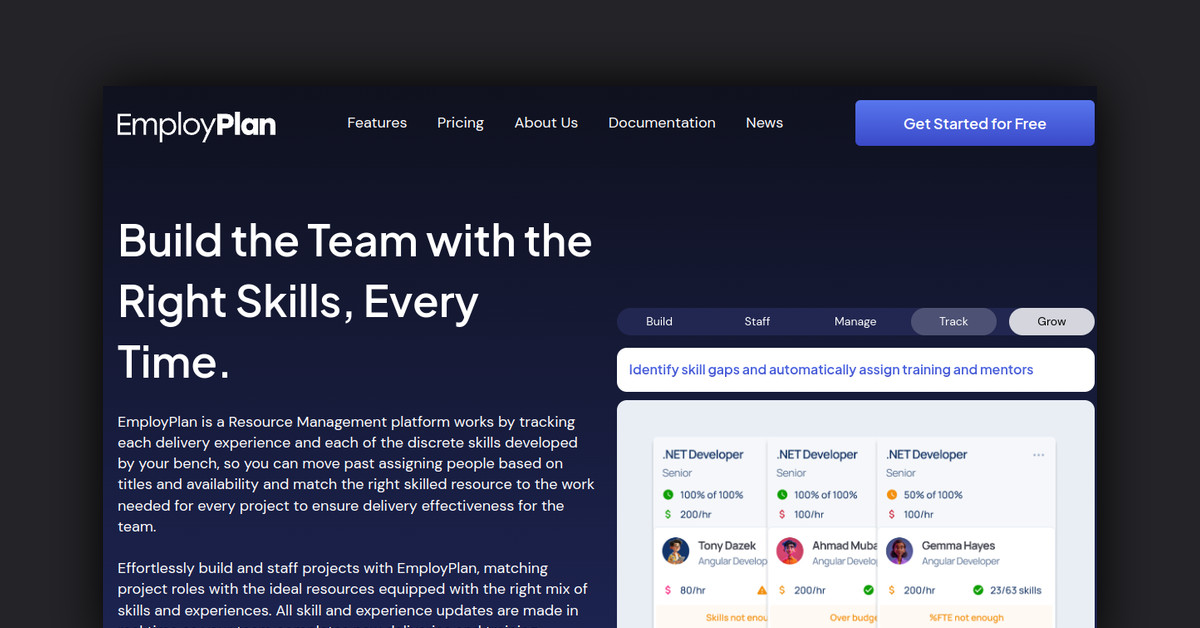1200x628 pixels.
Task: Select the Staff tab
Action: click(x=757, y=321)
